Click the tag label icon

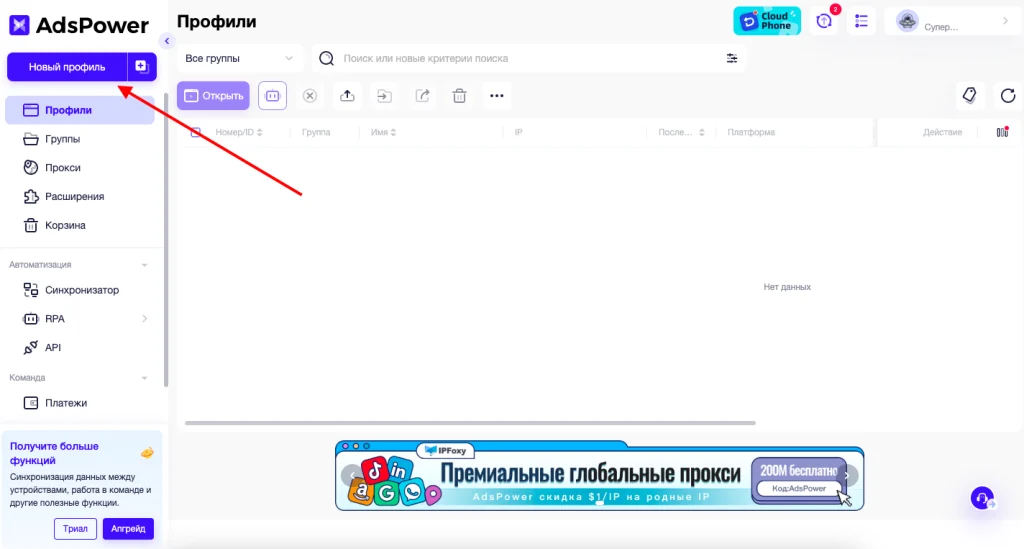970,95
